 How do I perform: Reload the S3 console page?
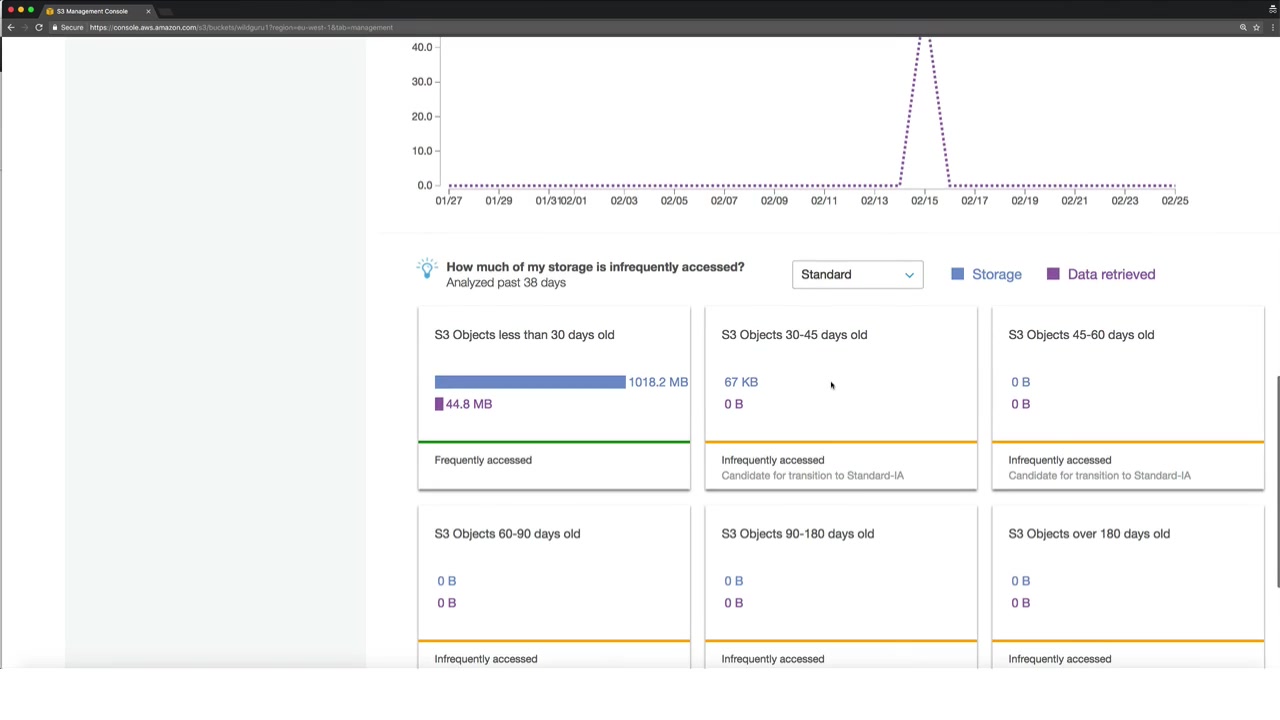pyautogui.click(x=39, y=27)
